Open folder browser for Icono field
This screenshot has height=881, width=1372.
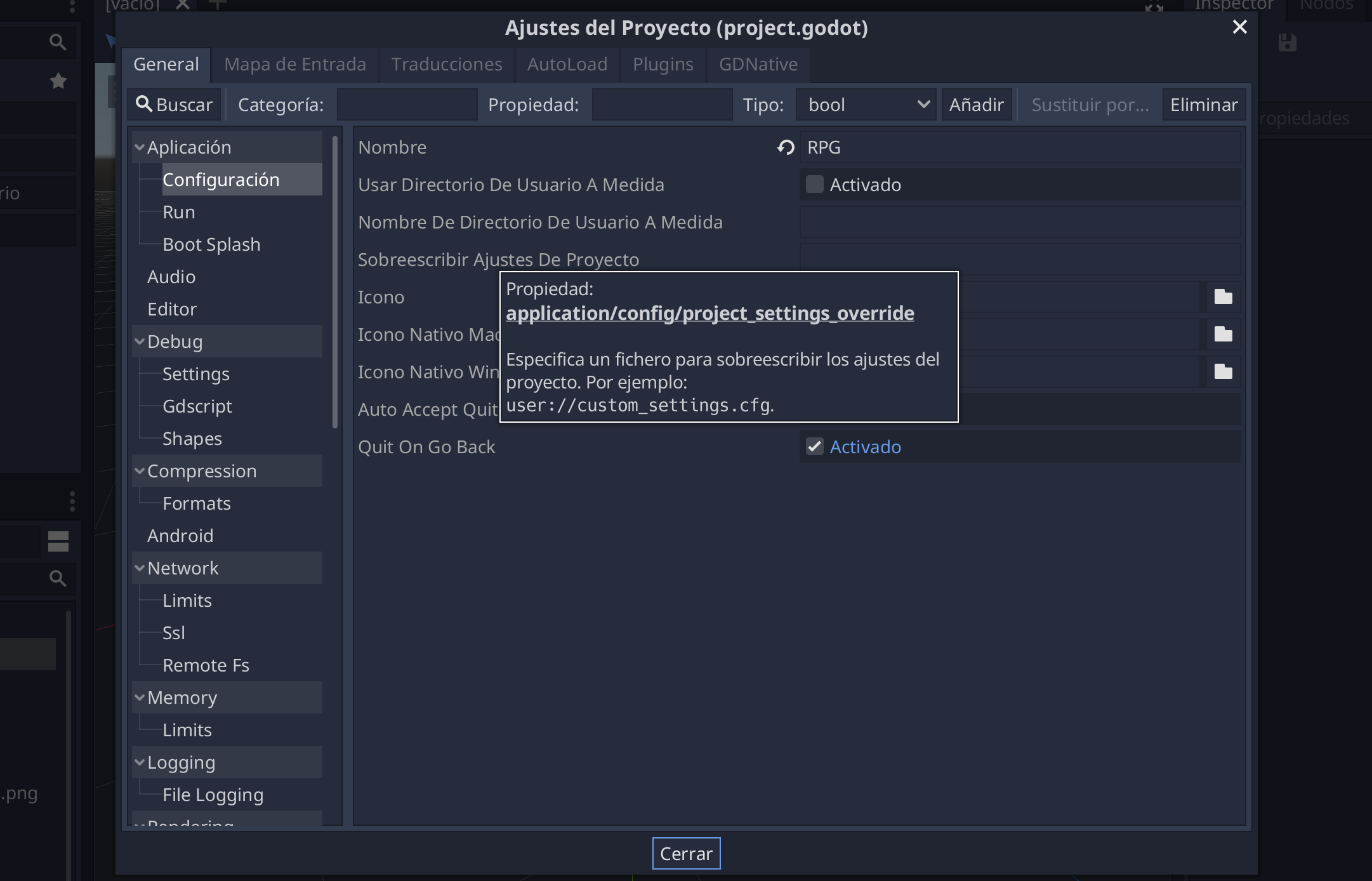click(x=1223, y=297)
